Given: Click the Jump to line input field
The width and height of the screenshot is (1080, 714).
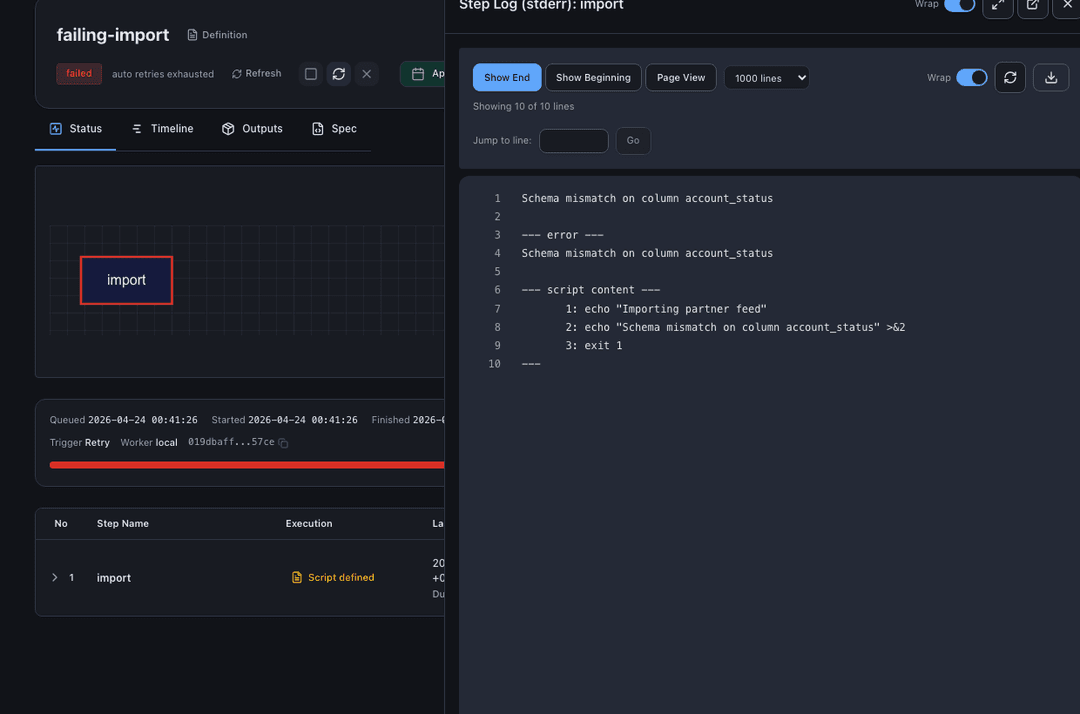Looking at the screenshot, I should point(574,140).
